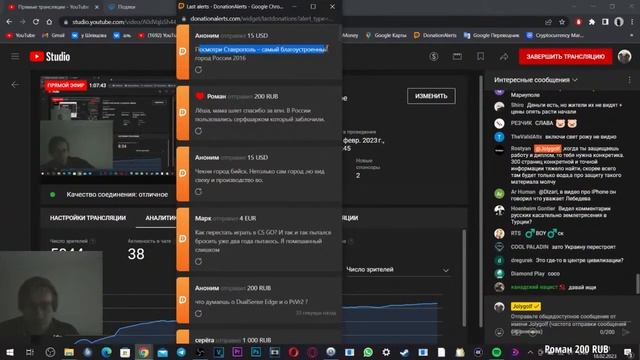
Task: Open the YouTube bookmark in bookmarks bar
Action: click(20, 36)
